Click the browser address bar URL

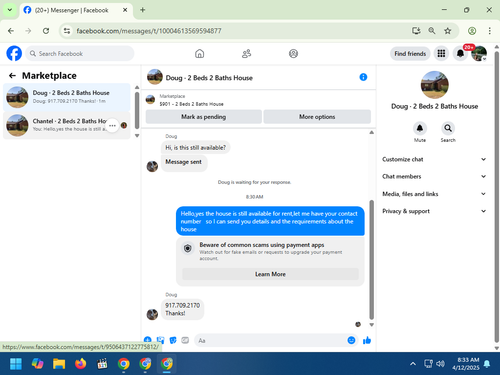coord(149,31)
